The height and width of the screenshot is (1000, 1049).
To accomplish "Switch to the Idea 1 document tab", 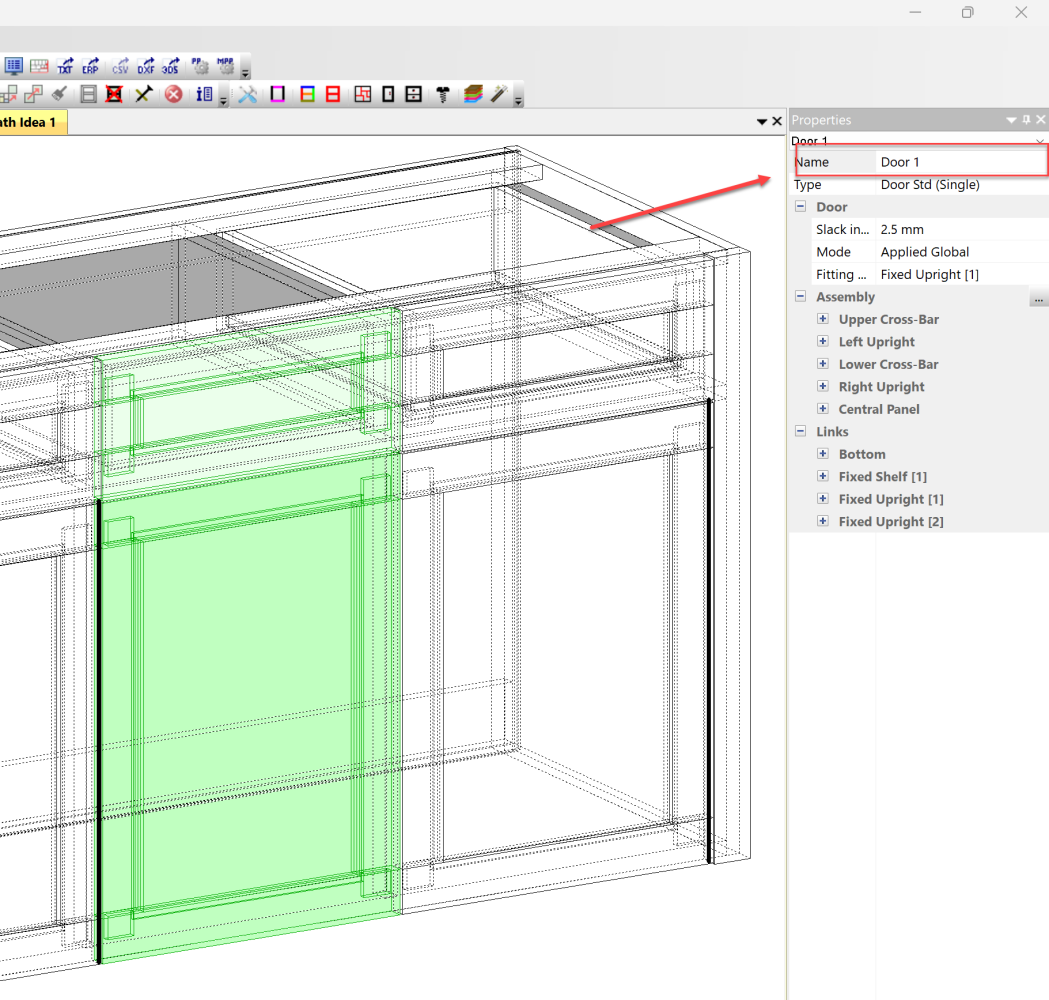I will pos(30,122).
